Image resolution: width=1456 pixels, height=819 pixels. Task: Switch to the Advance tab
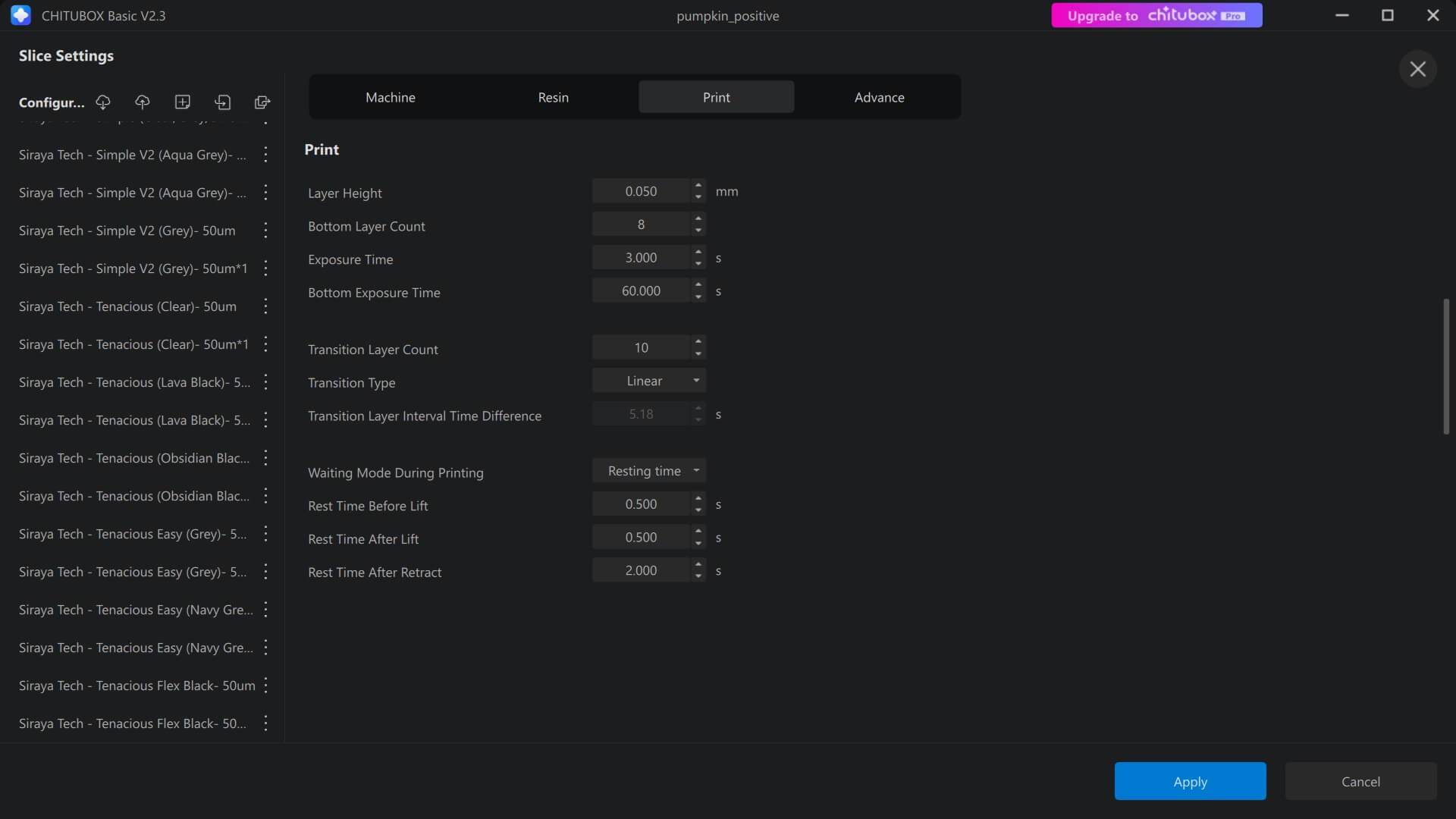pyautogui.click(x=879, y=97)
